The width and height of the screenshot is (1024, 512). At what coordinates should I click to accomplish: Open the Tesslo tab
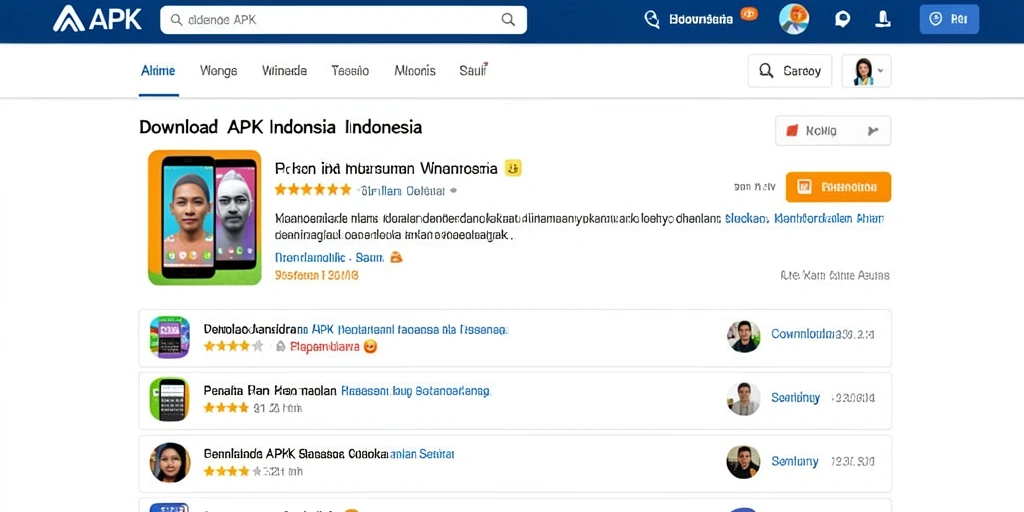click(x=350, y=71)
